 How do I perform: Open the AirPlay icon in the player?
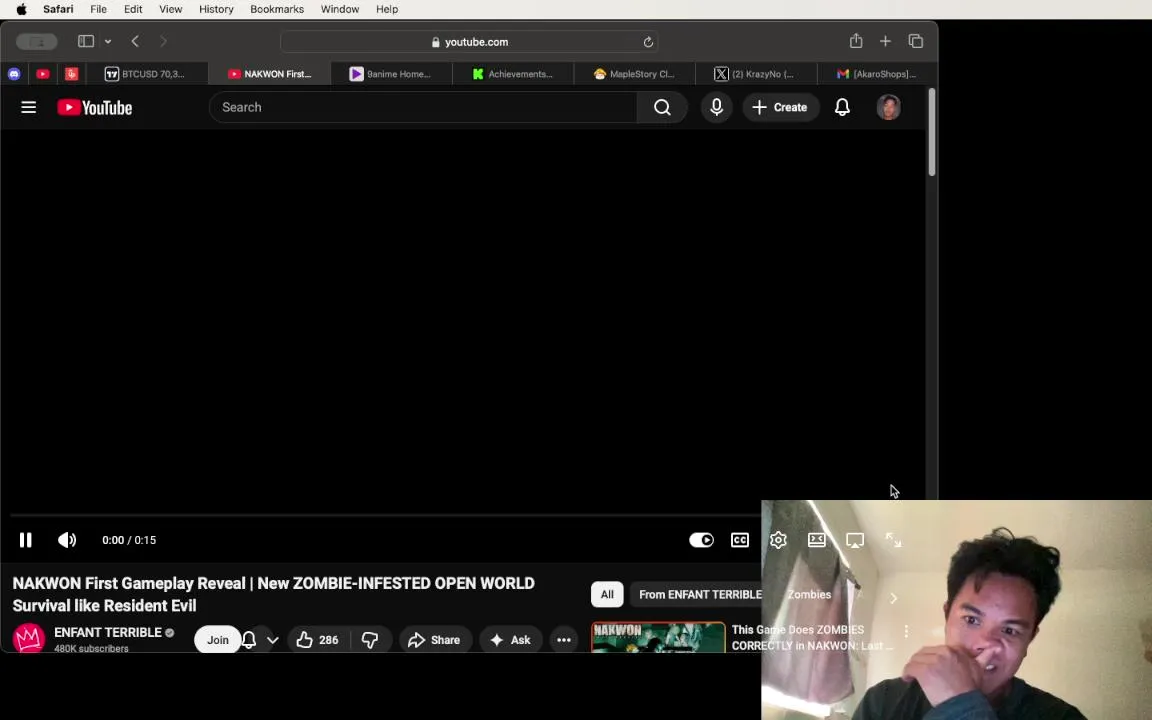click(854, 540)
